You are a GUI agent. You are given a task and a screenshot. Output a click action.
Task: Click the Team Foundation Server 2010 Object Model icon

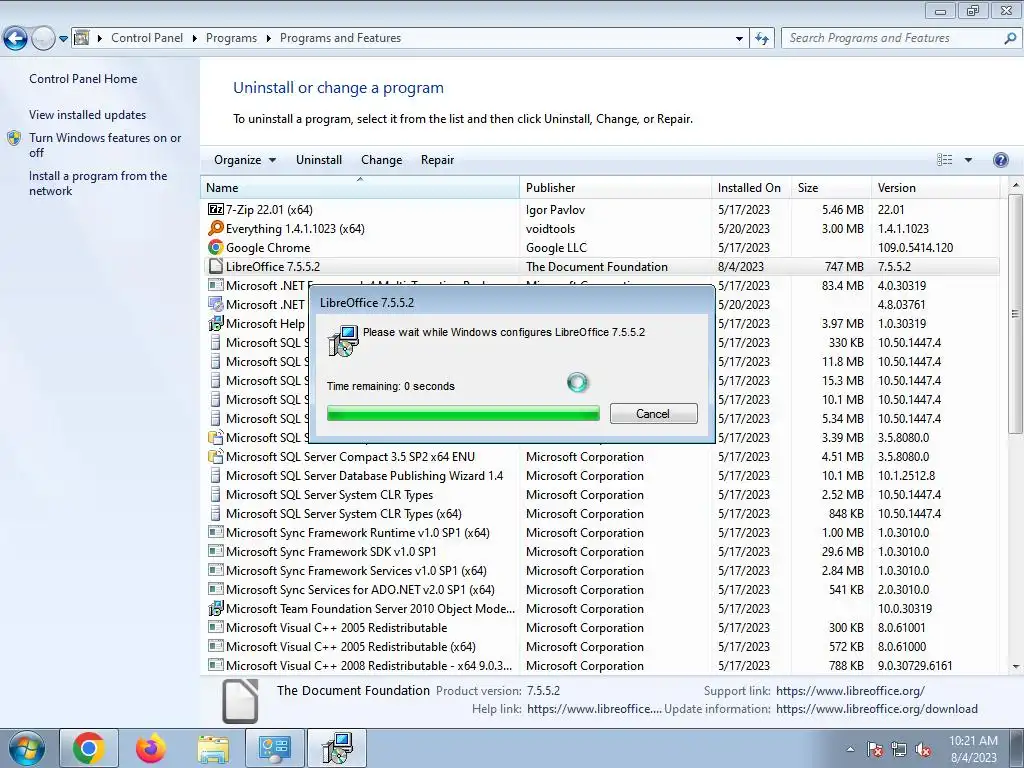click(216, 609)
